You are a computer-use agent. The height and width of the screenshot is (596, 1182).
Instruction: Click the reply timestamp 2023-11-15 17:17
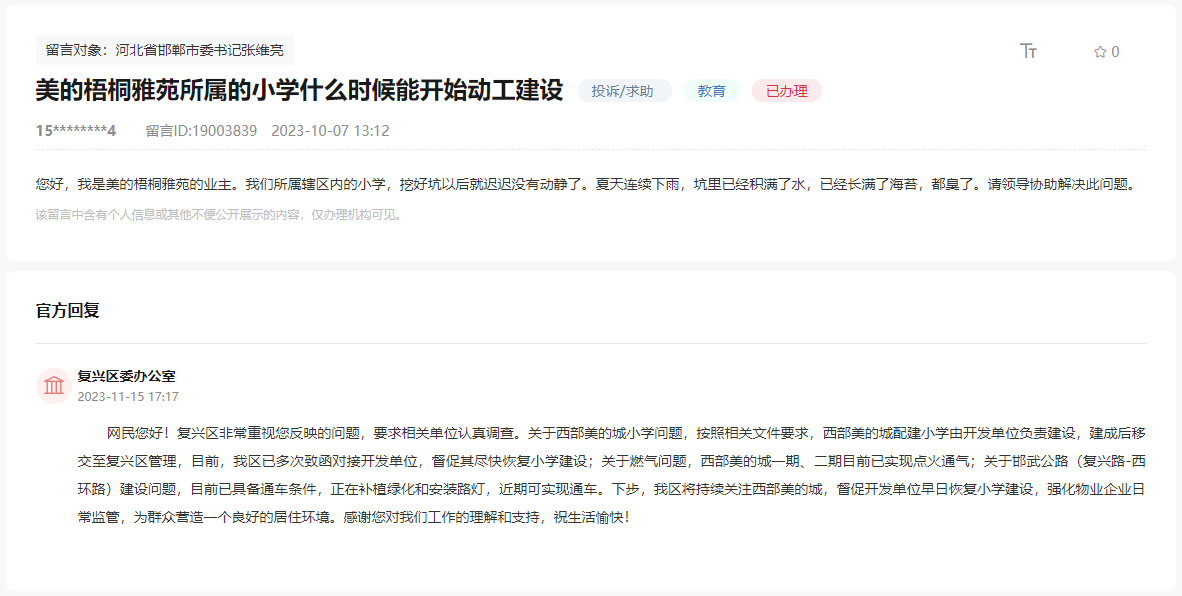click(x=128, y=396)
